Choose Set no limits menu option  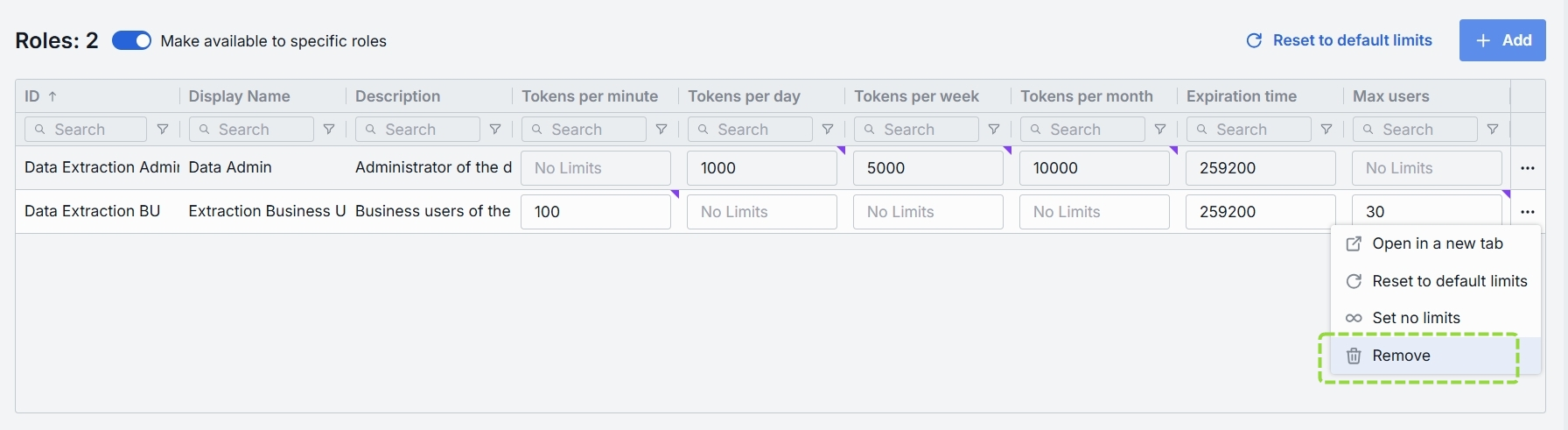click(1416, 318)
